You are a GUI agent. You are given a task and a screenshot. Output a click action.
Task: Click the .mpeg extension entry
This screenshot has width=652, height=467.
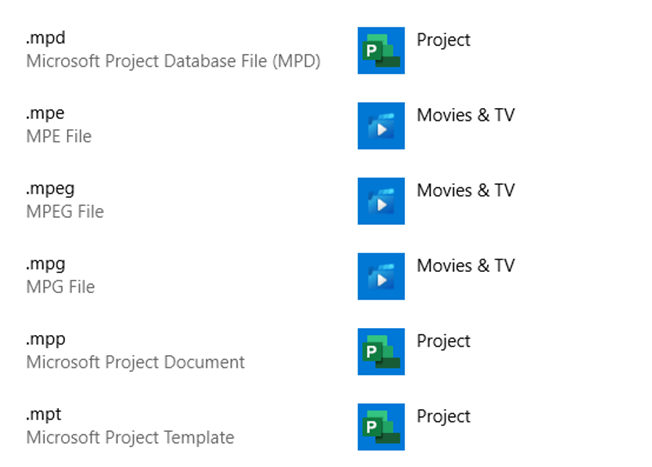tap(50, 189)
